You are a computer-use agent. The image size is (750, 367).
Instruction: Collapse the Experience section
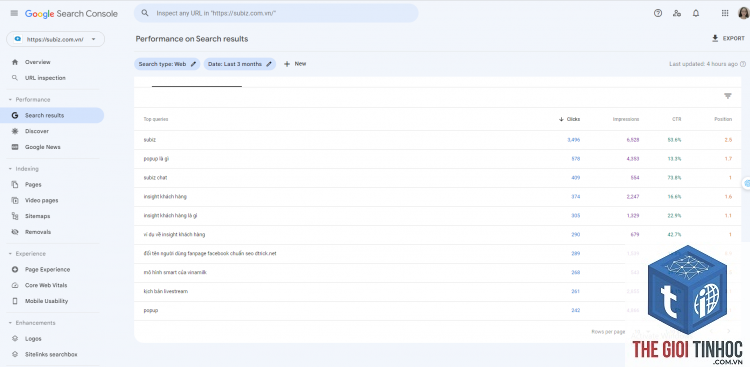(x=27, y=254)
